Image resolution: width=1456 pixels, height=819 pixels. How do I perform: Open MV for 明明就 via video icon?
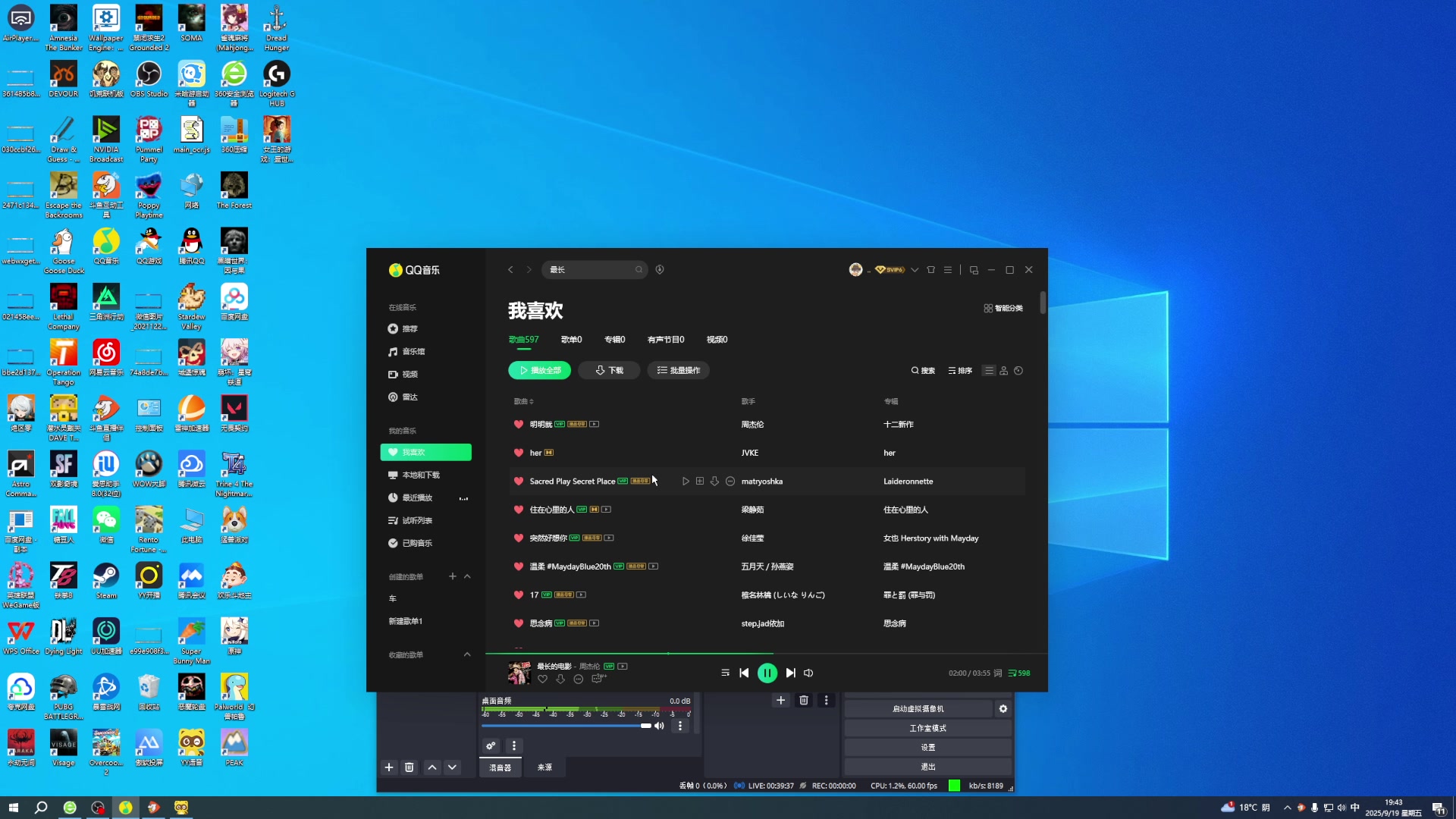(x=595, y=424)
